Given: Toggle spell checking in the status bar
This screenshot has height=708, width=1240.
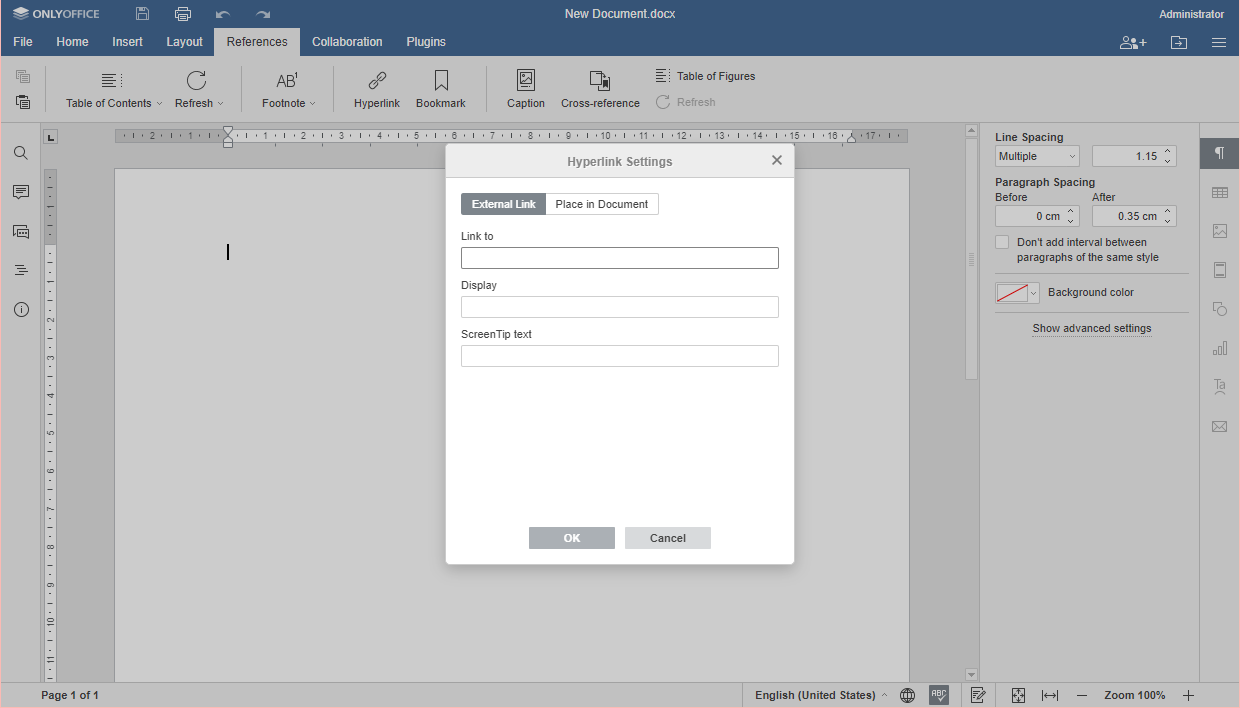Looking at the screenshot, I should pyautogui.click(x=938, y=694).
